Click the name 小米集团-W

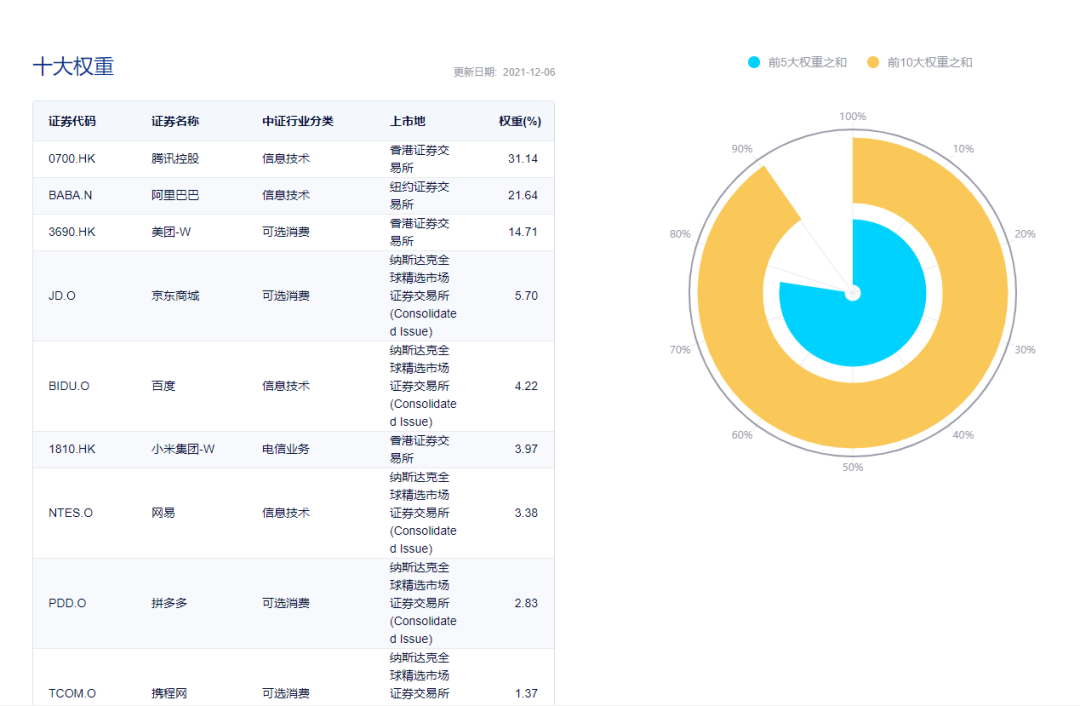183,449
